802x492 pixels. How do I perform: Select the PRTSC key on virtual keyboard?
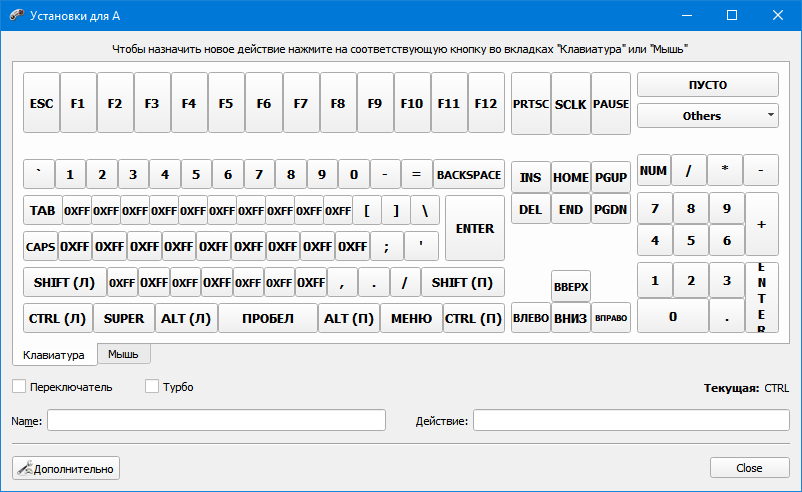pyautogui.click(x=530, y=104)
